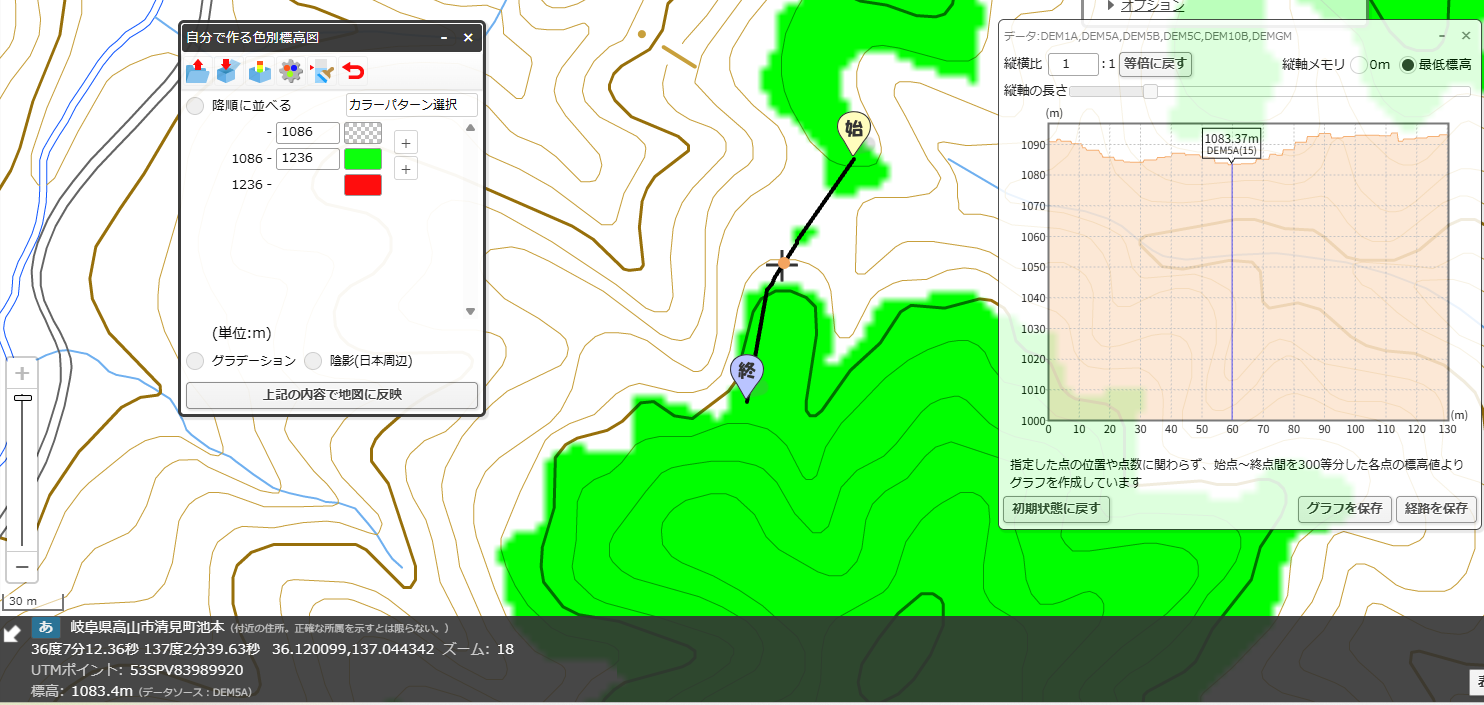Image resolution: width=1484 pixels, height=705 pixels.
Task: Click the グラフを保存 button
Action: [x=1344, y=509]
